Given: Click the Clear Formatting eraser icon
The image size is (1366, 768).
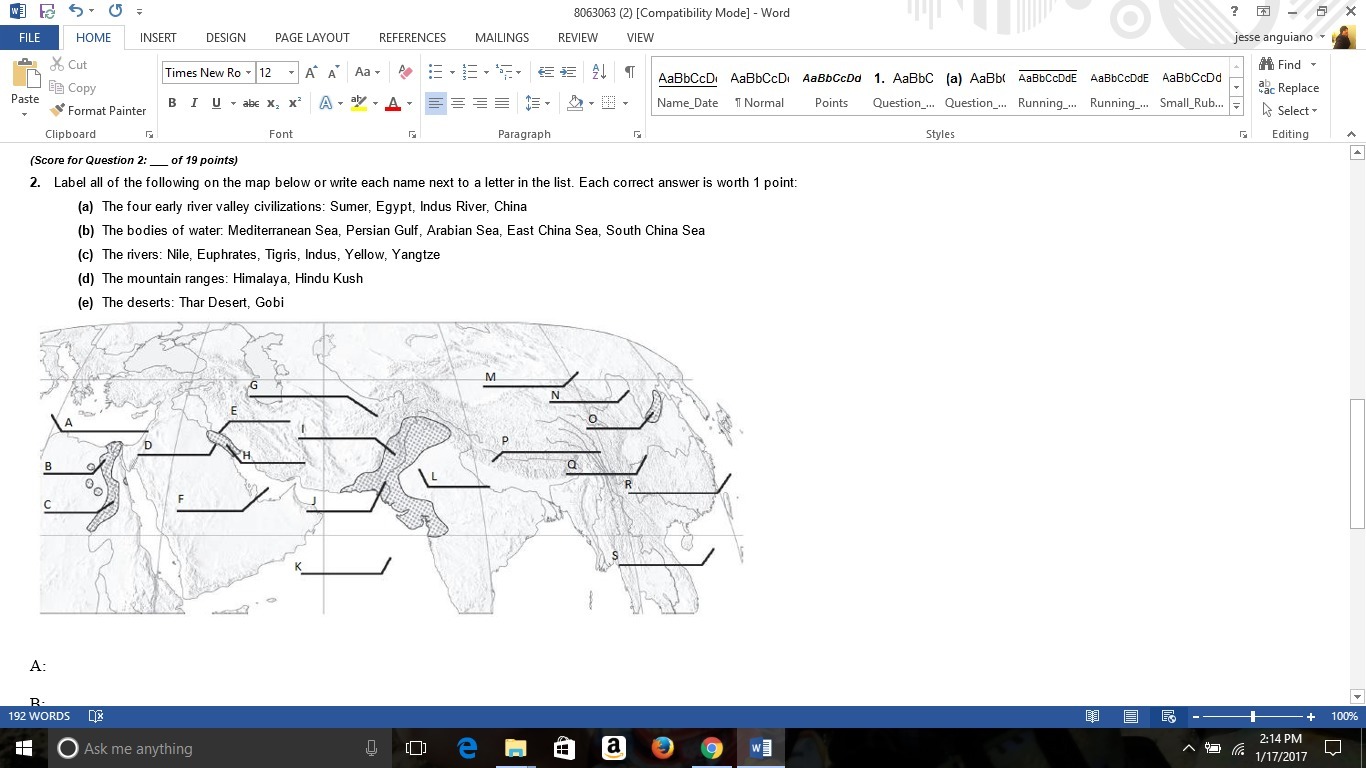Looking at the screenshot, I should pos(405,72).
